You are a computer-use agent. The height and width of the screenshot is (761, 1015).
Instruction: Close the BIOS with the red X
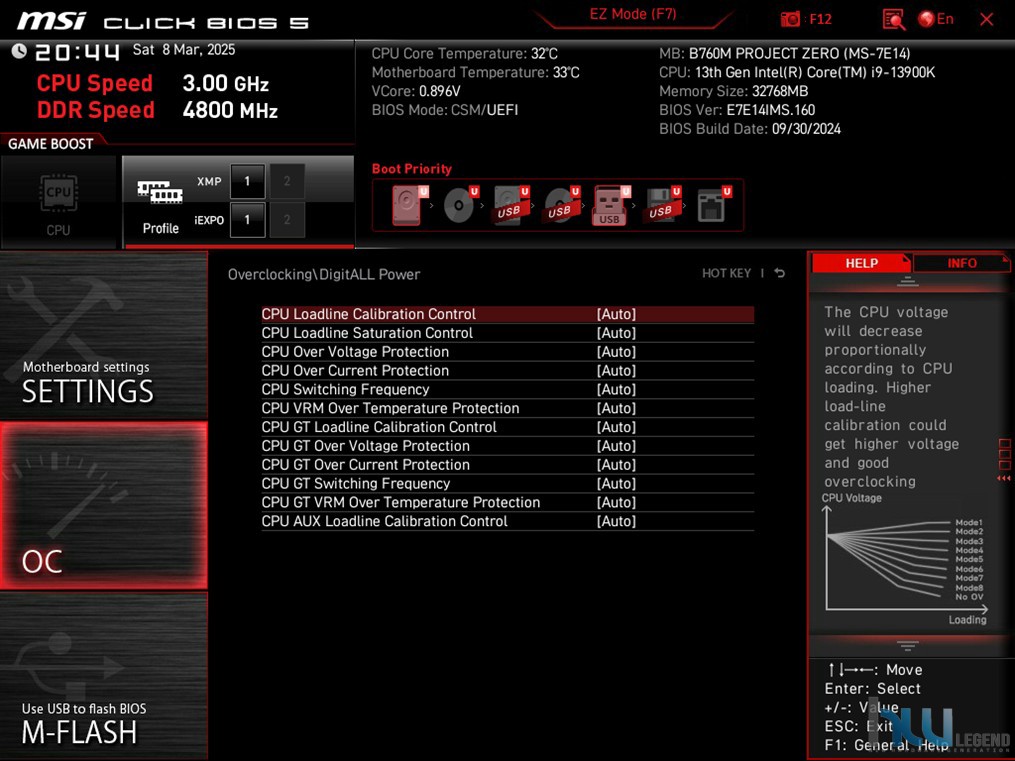[x=987, y=19]
